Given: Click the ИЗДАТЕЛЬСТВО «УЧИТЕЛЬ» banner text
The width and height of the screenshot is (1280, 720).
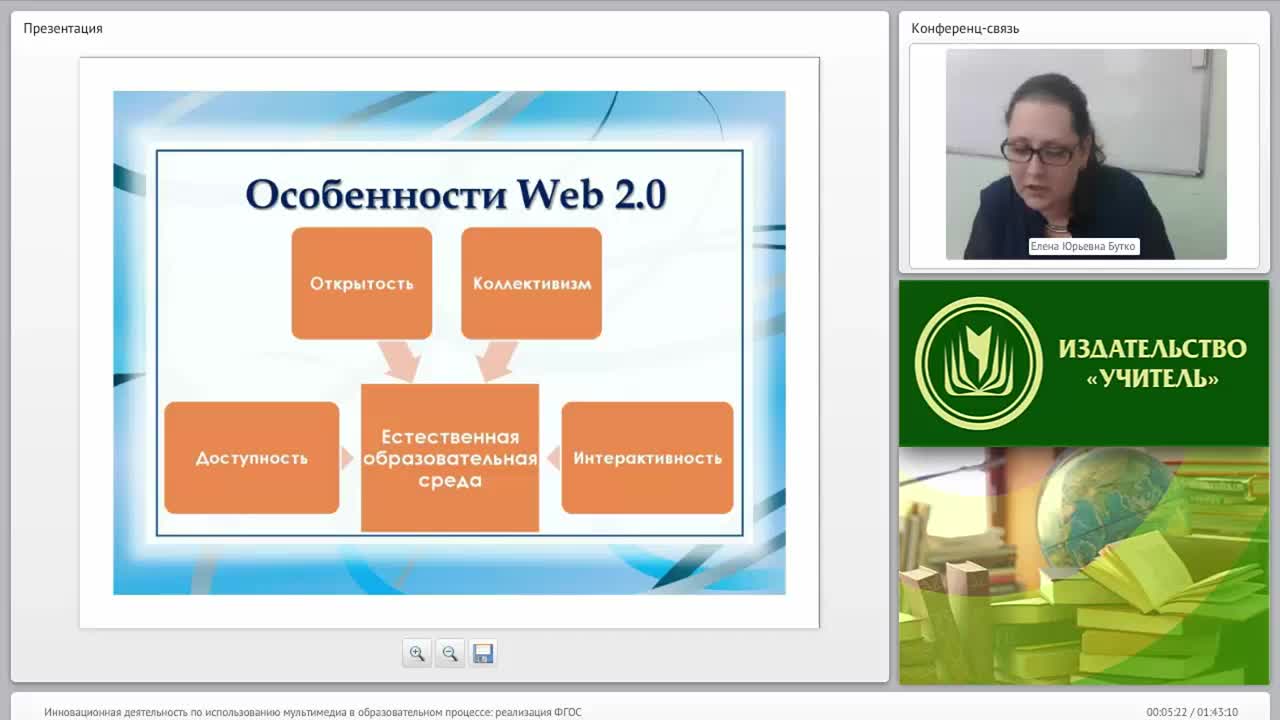Looking at the screenshot, I should [x=1152, y=363].
